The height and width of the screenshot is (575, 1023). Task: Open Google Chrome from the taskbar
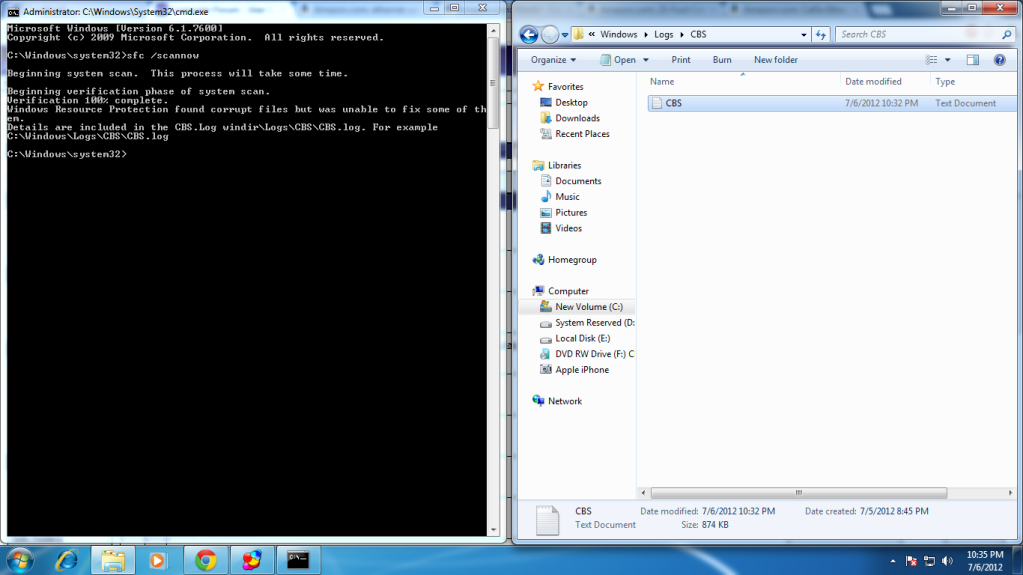coord(206,559)
